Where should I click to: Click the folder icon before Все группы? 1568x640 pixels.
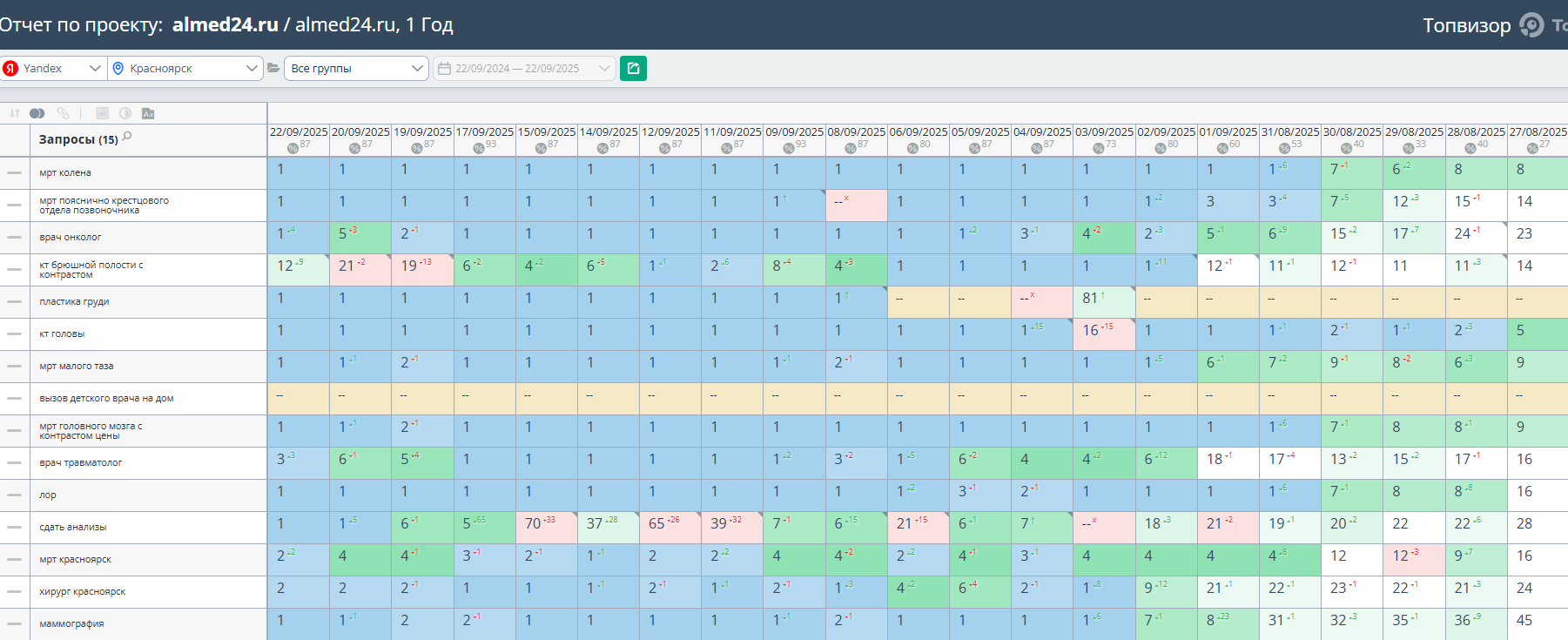point(273,68)
